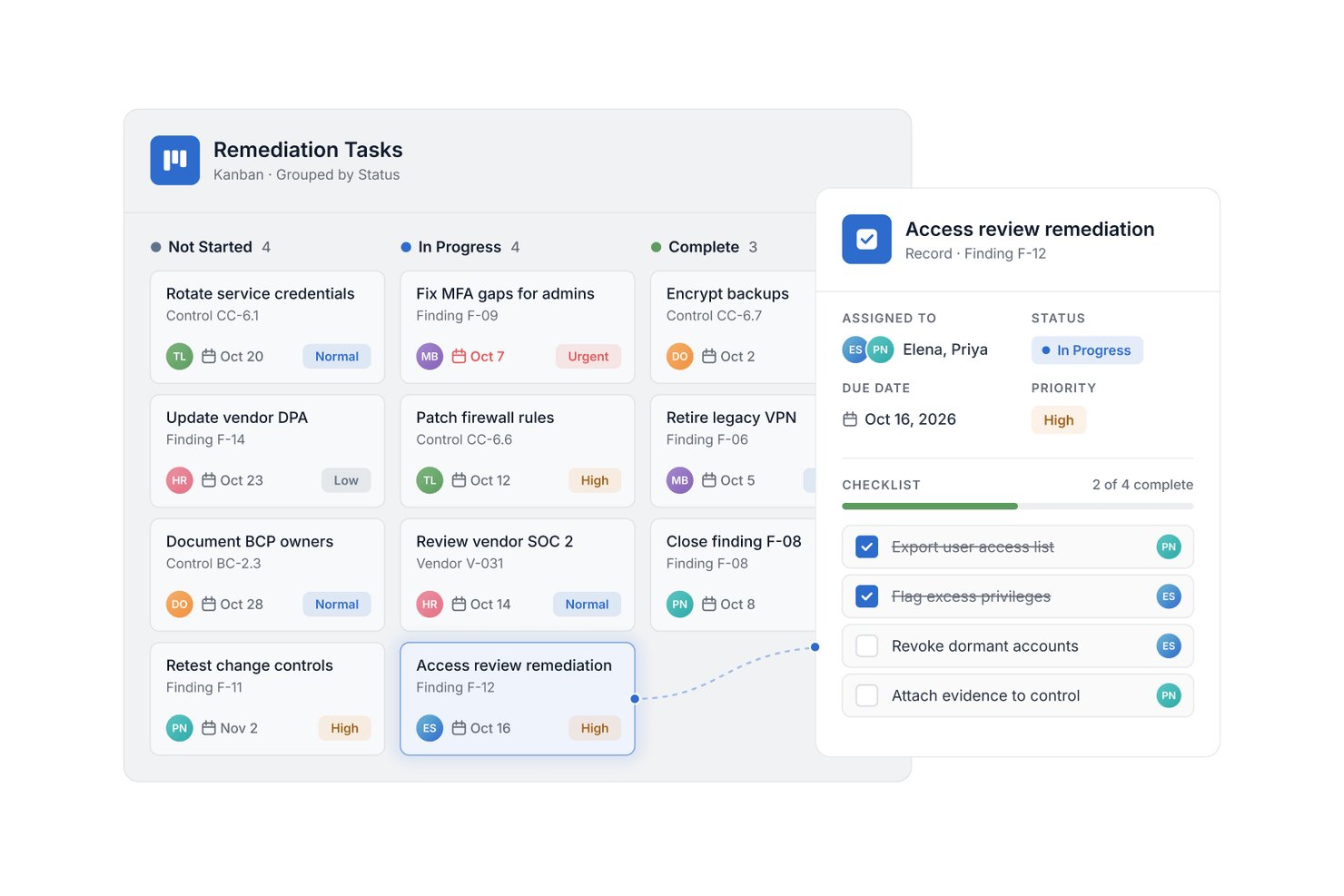
Task: Select the In Progress column header
Action: pyautogui.click(x=460, y=247)
